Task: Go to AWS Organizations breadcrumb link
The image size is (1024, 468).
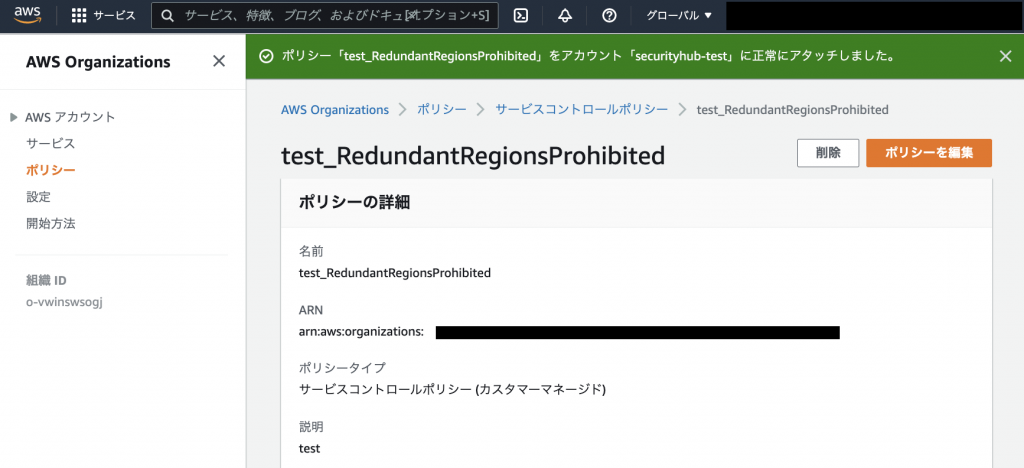Action: pos(334,110)
